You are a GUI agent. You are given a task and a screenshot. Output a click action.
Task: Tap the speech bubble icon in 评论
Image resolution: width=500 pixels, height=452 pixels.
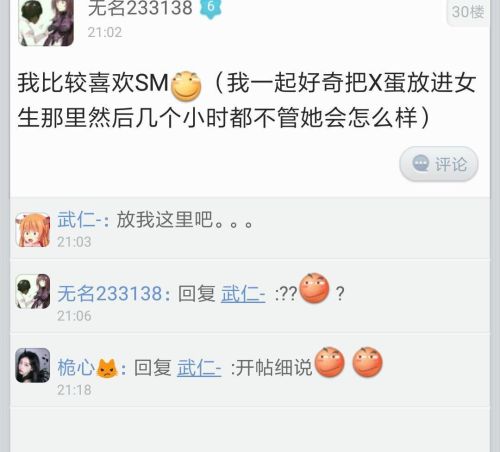pyautogui.click(x=420, y=163)
